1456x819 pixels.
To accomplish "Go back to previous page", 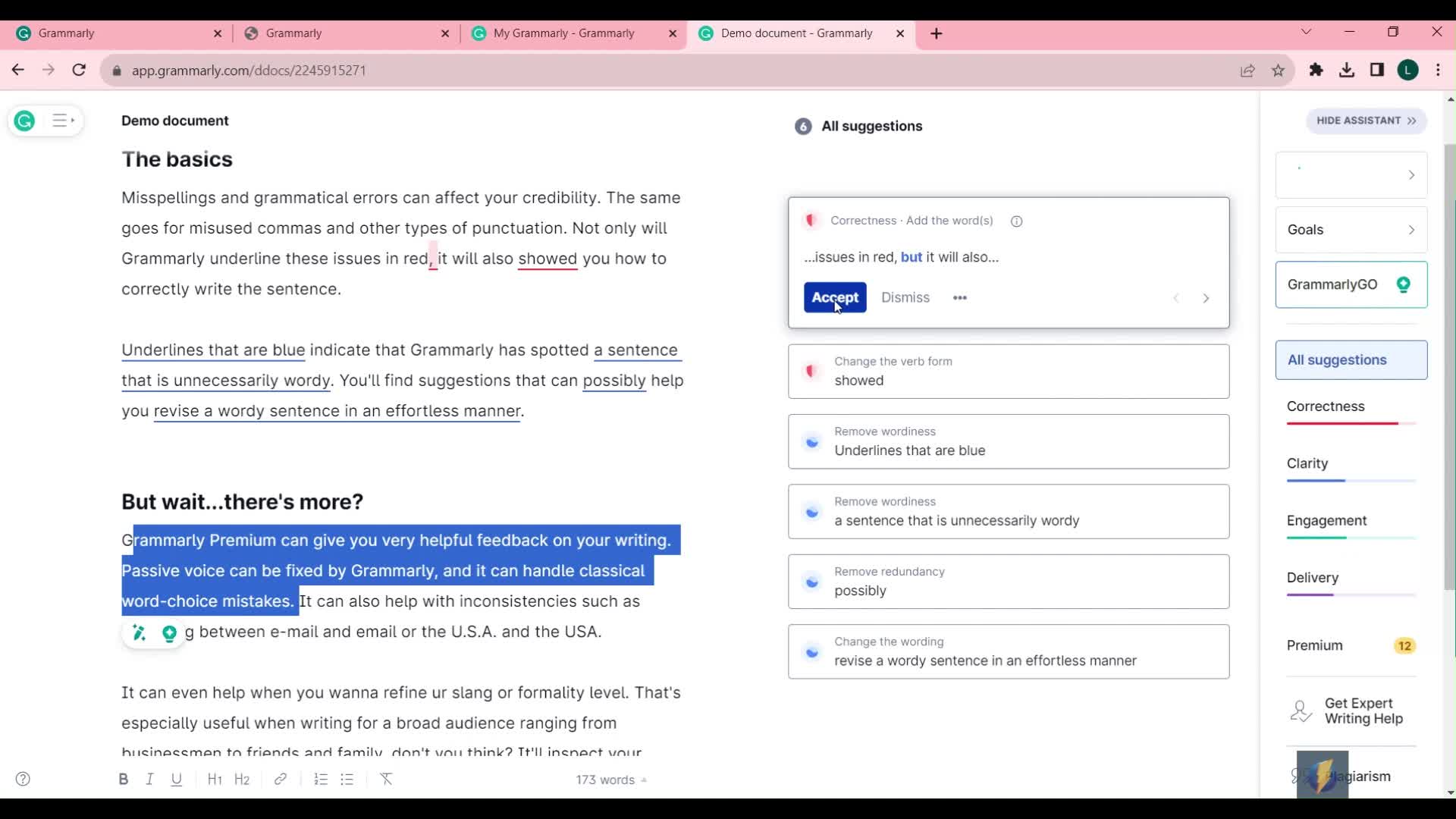I will (18, 70).
